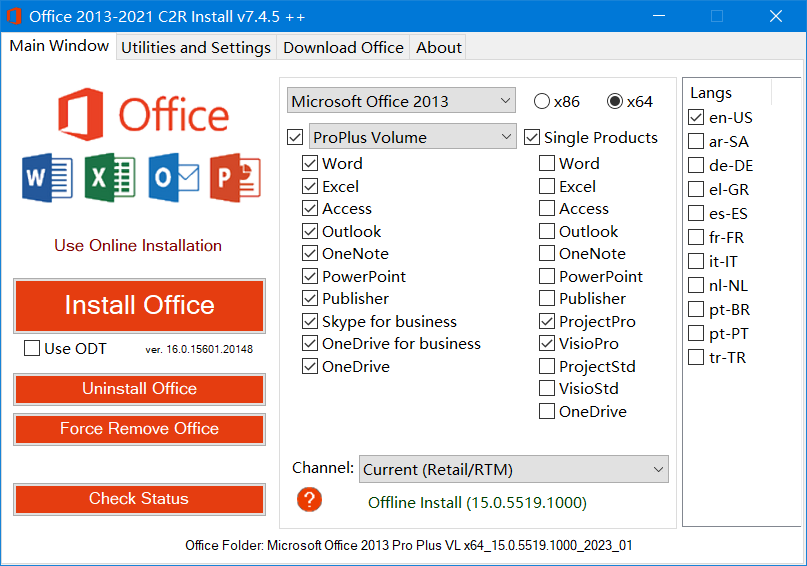807x566 pixels.
Task: Click Use Online Installation link
Action: pyautogui.click(x=138, y=245)
